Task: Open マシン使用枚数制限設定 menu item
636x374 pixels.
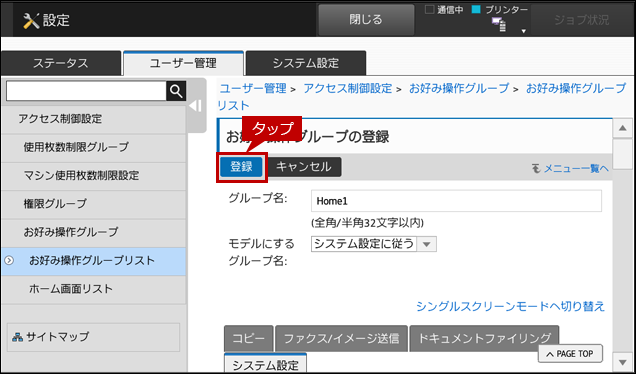Action: point(94,176)
